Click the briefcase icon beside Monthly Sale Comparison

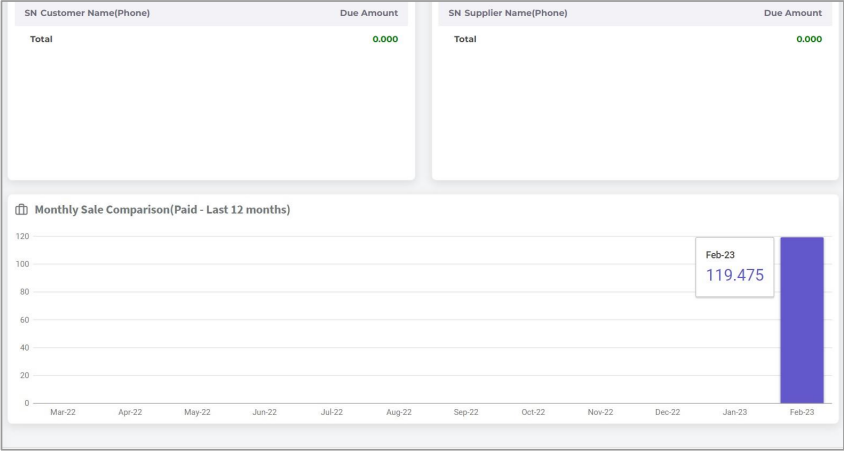pyautogui.click(x=22, y=210)
